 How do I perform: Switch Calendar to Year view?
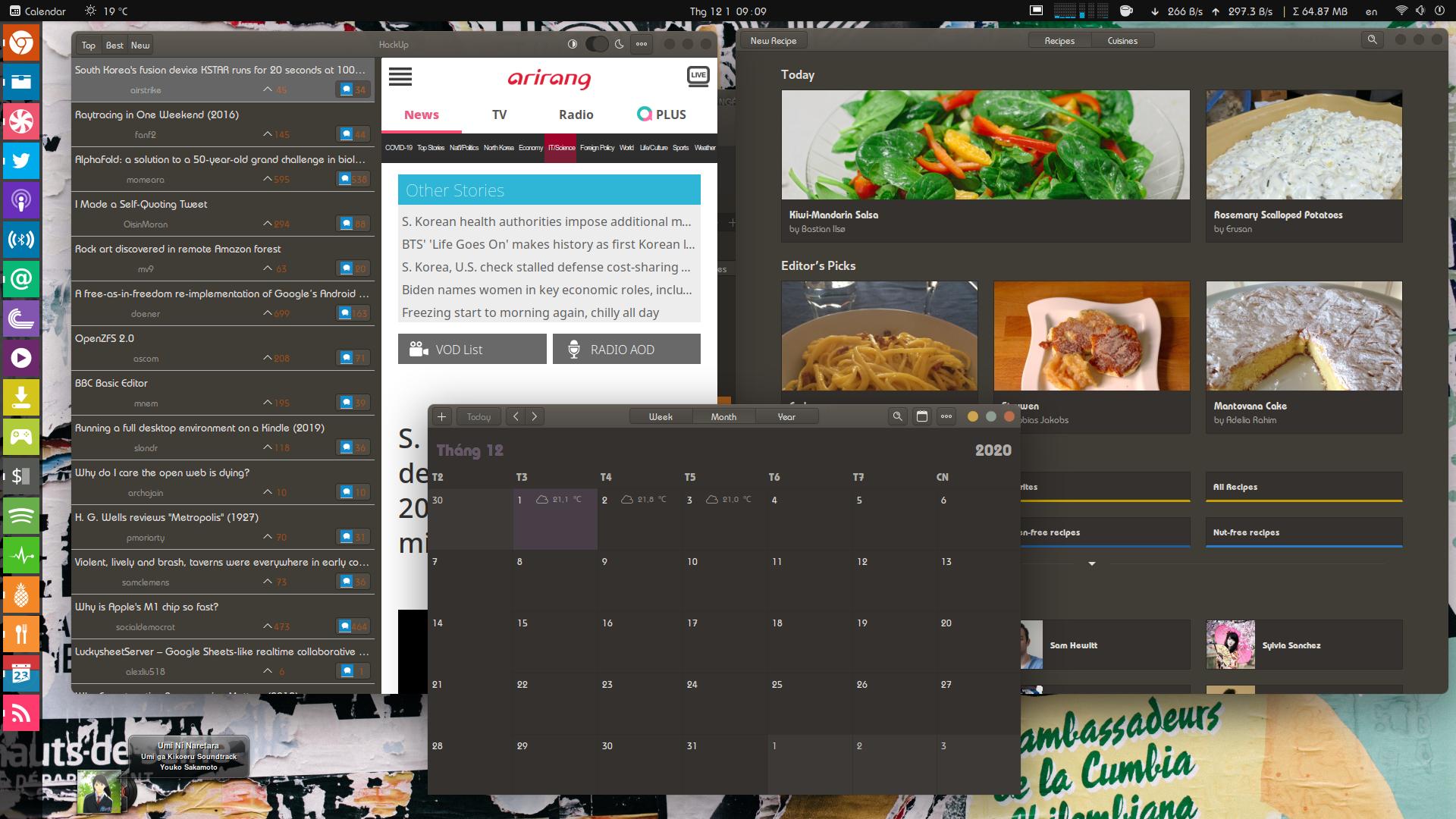point(786,416)
